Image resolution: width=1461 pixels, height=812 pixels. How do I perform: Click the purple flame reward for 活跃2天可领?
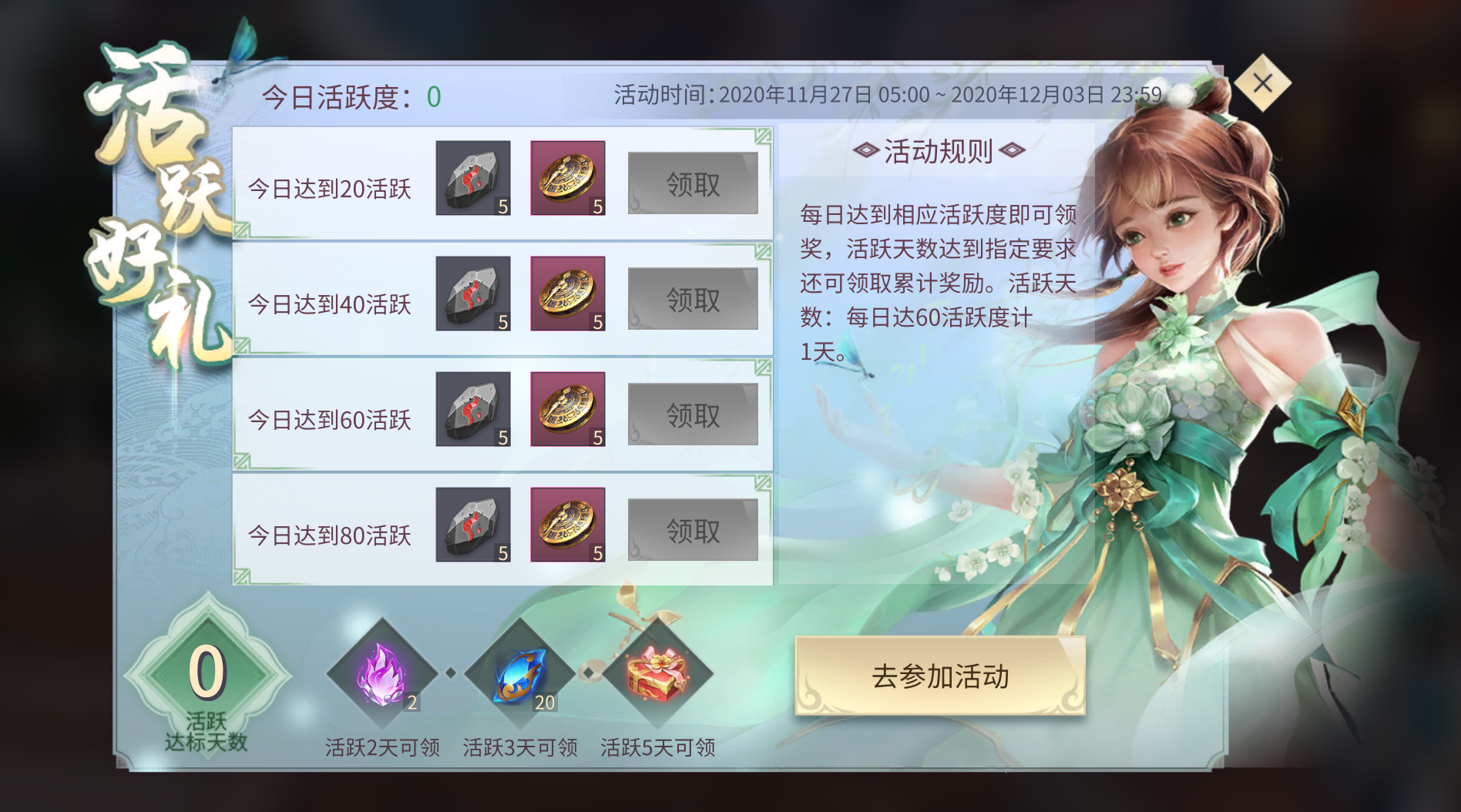pos(382,673)
